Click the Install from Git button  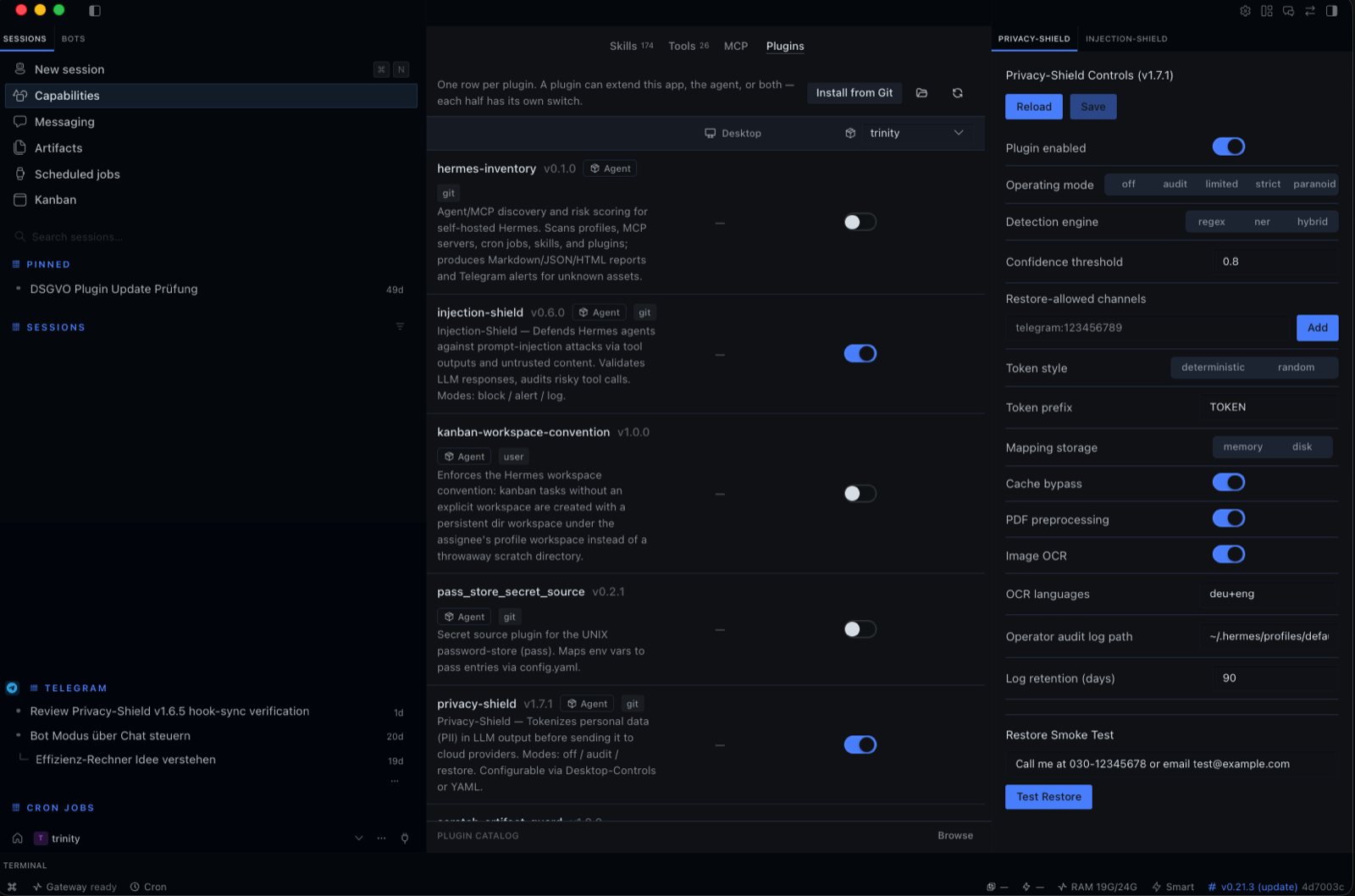point(854,93)
